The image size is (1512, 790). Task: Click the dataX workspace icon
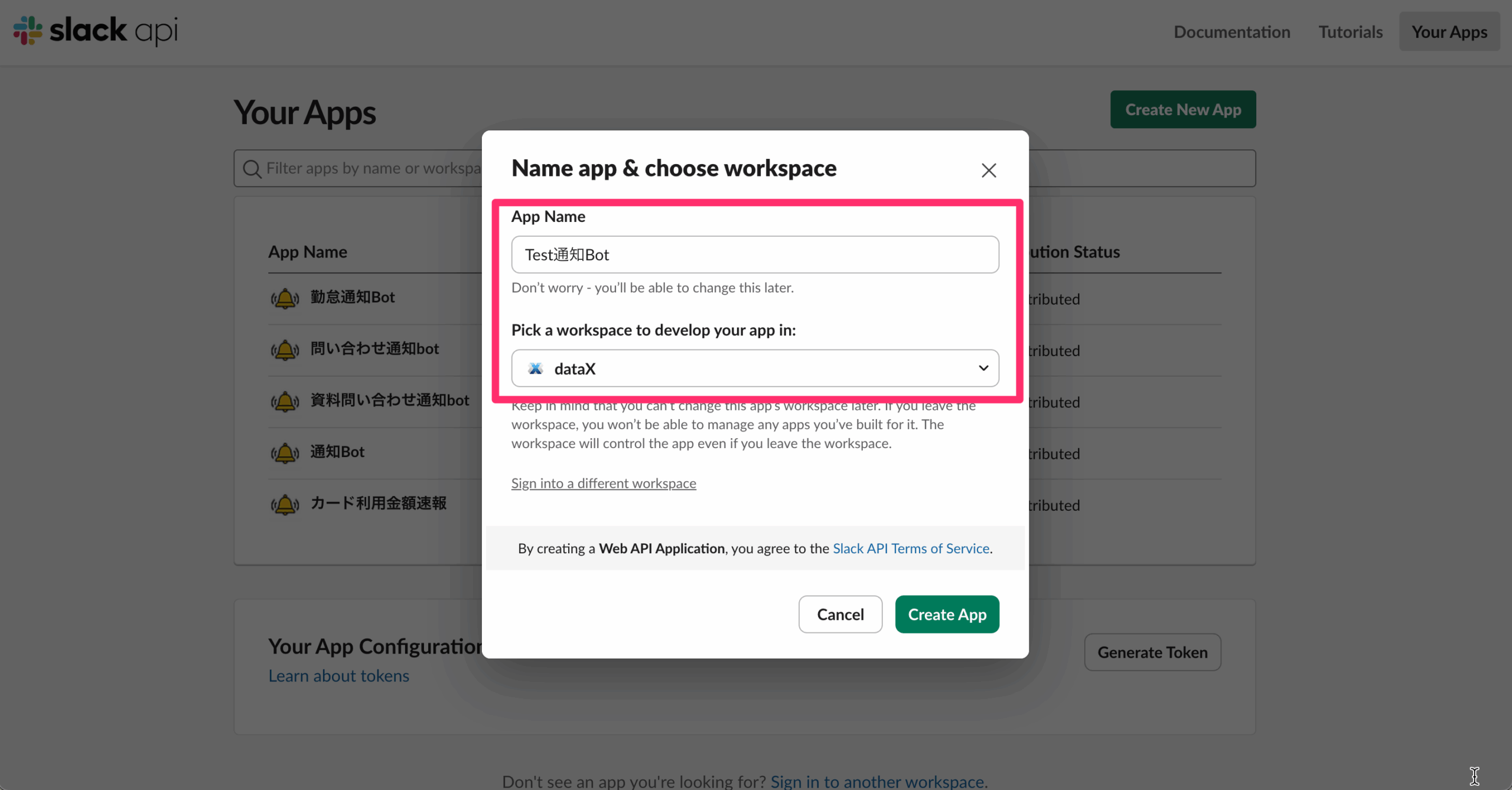(536, 368)
